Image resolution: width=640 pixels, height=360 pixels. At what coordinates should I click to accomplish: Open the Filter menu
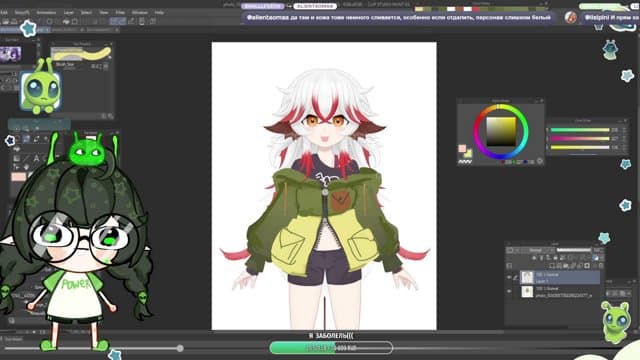(120, 13)
